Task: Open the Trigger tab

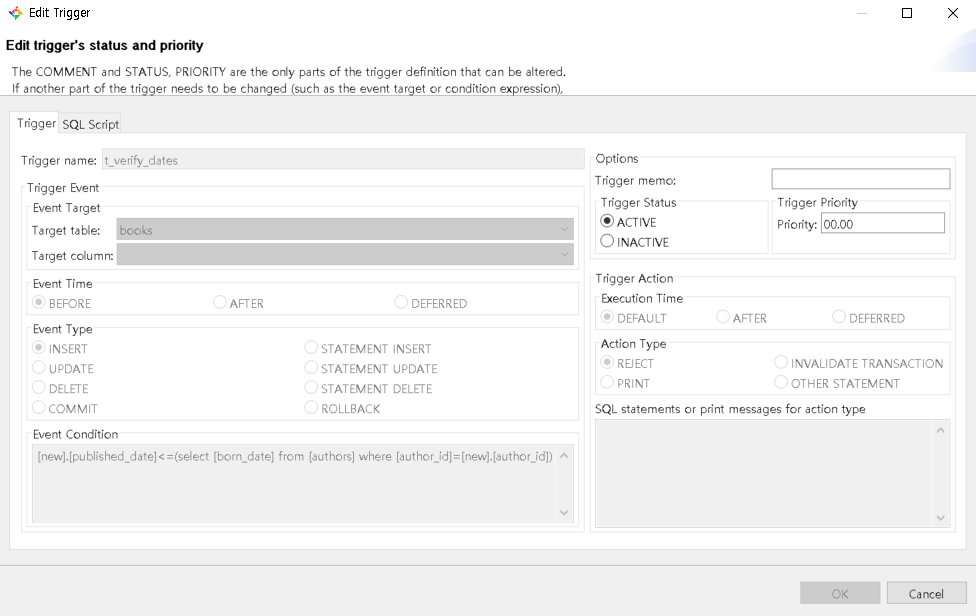Action: click(36, 123)
